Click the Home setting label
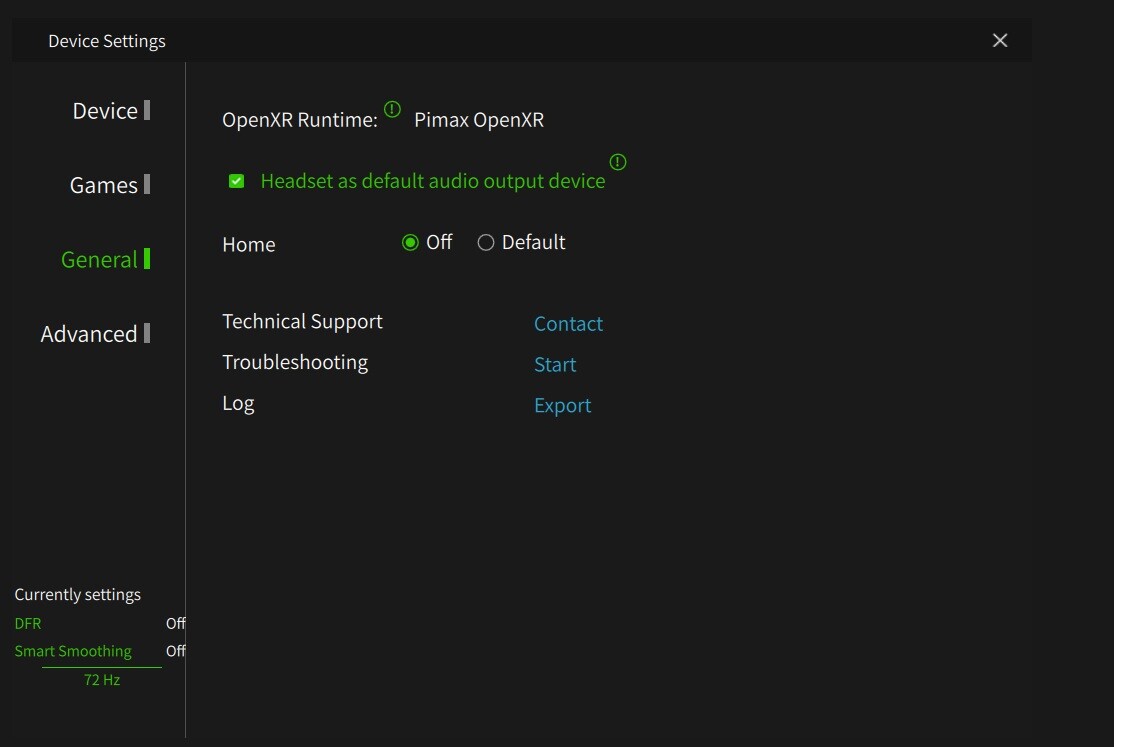1121x747 pixels. click(x=249, y=244)
